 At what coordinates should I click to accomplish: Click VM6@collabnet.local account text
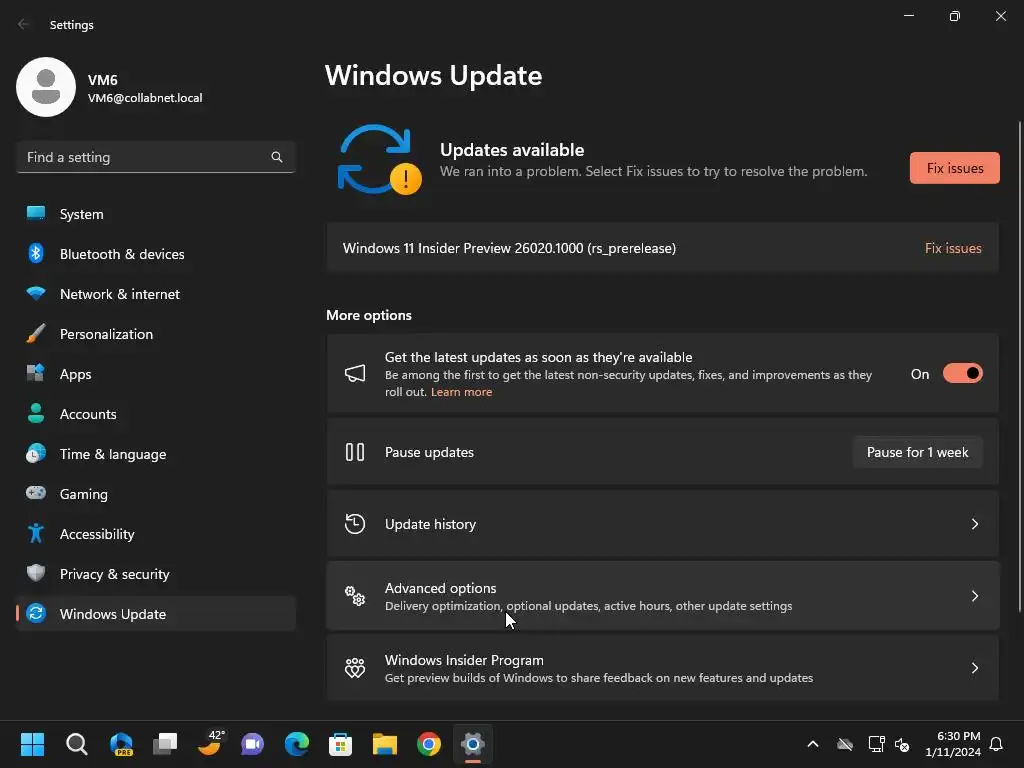click(x=144, y=98)
